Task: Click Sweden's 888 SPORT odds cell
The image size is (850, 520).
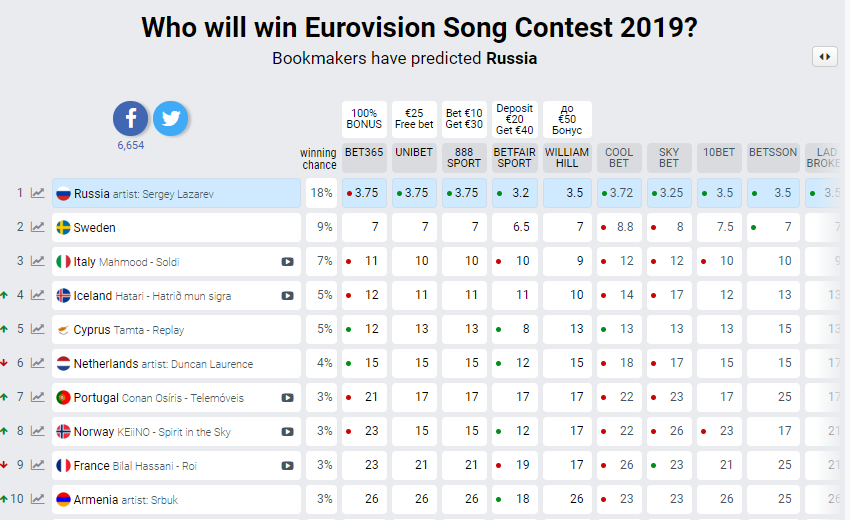Action: click(x=465, y=228)
